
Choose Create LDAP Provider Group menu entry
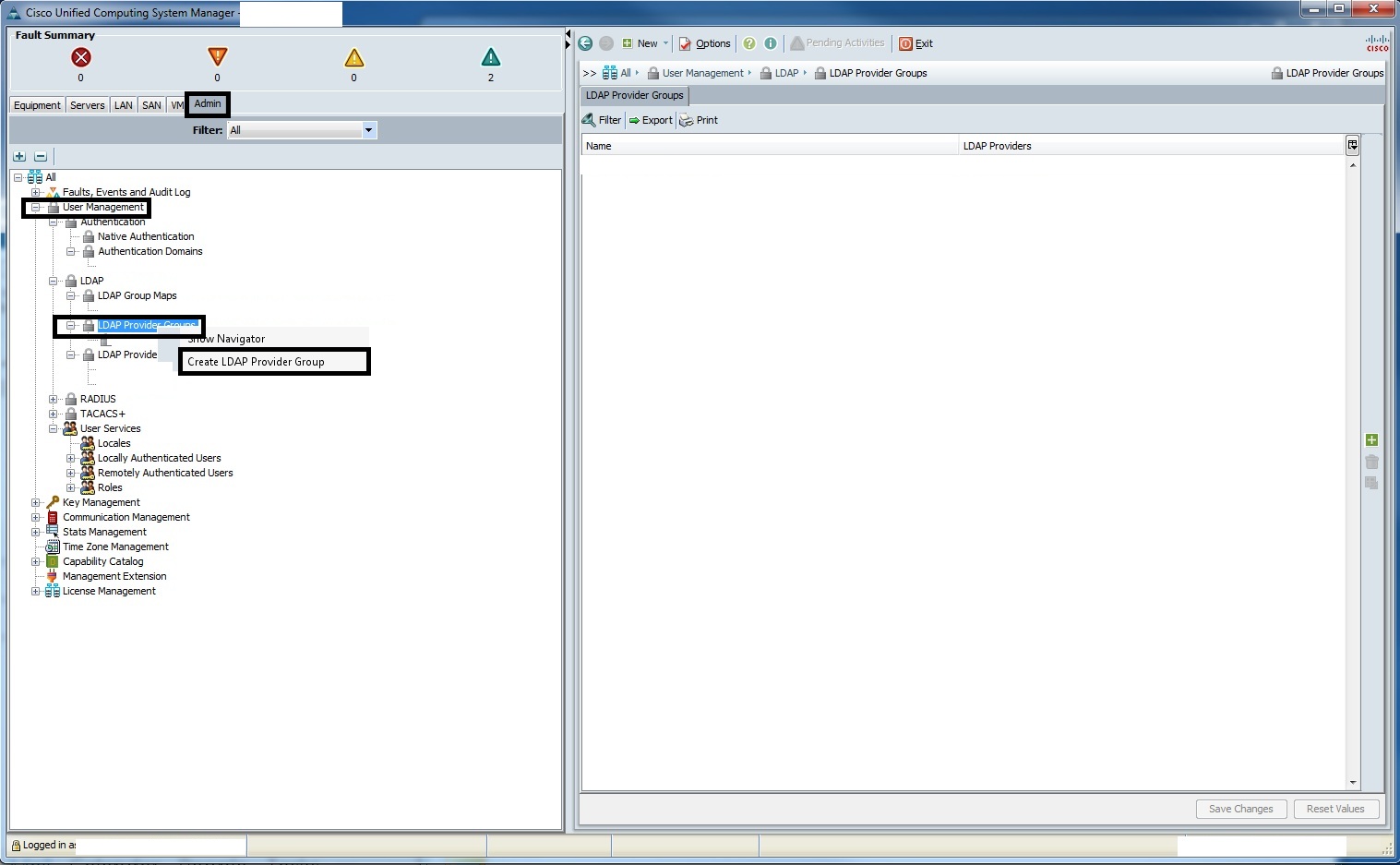(x=256, y=362)
